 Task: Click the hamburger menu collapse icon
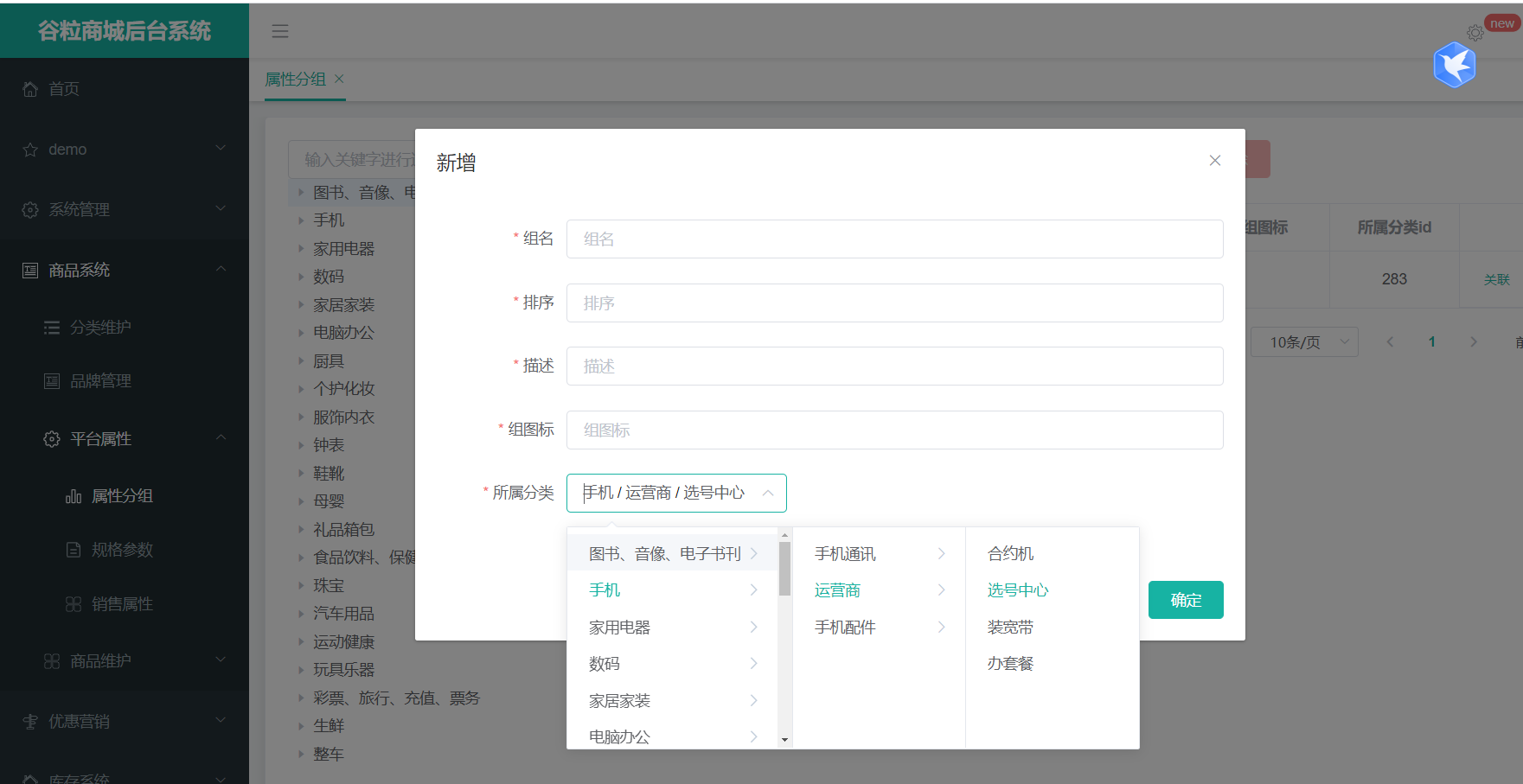tap(279, 31)
